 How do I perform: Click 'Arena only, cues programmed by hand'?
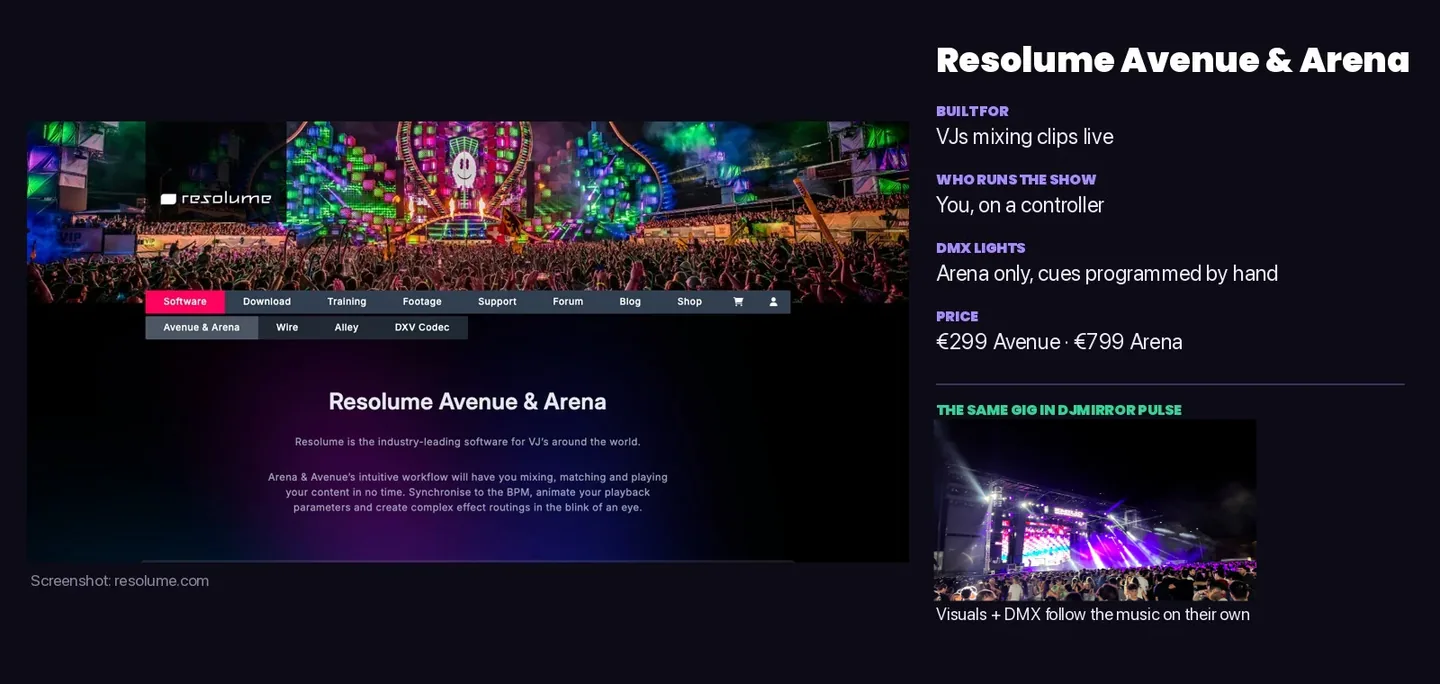click(x=1107, y=274)
